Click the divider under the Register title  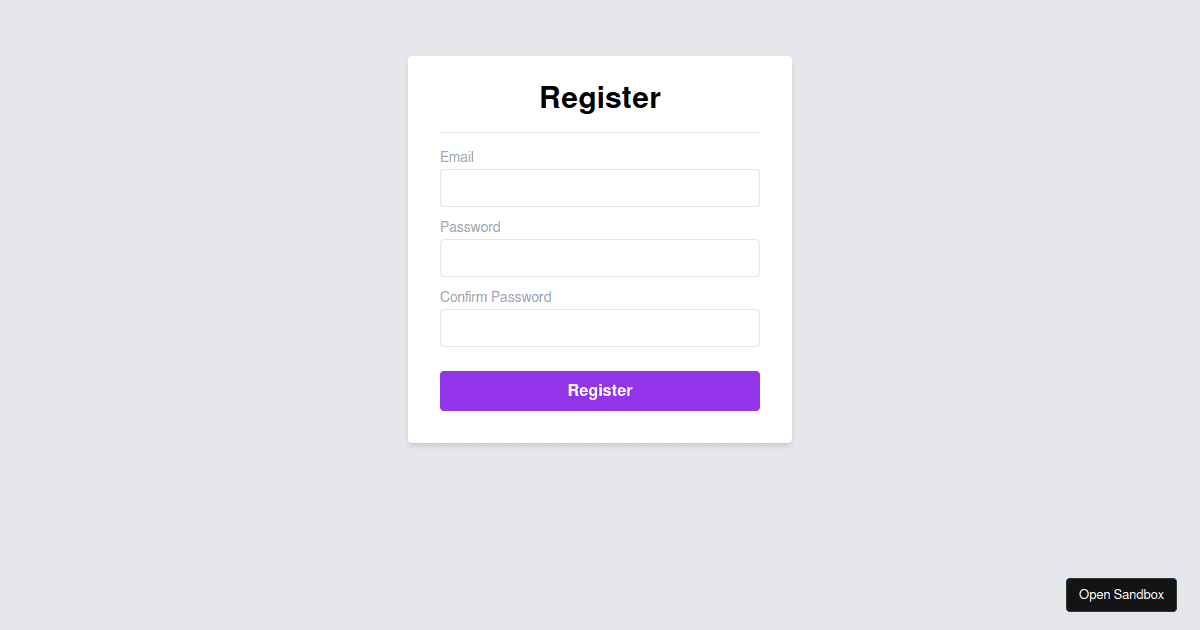click(599, 131)
